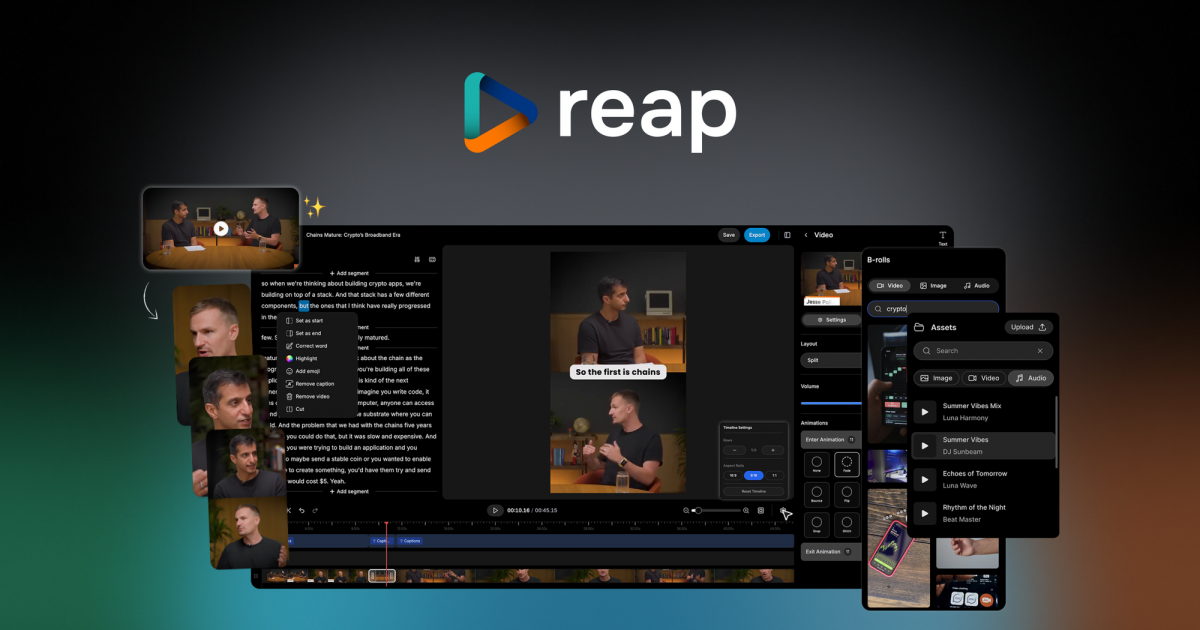Decrease timeline rows with the minus button

pos(732,450)
